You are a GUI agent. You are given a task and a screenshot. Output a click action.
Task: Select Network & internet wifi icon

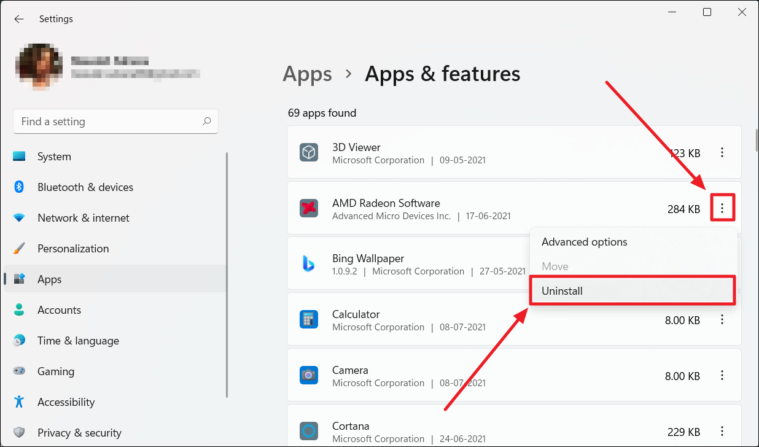coord(19,218)
